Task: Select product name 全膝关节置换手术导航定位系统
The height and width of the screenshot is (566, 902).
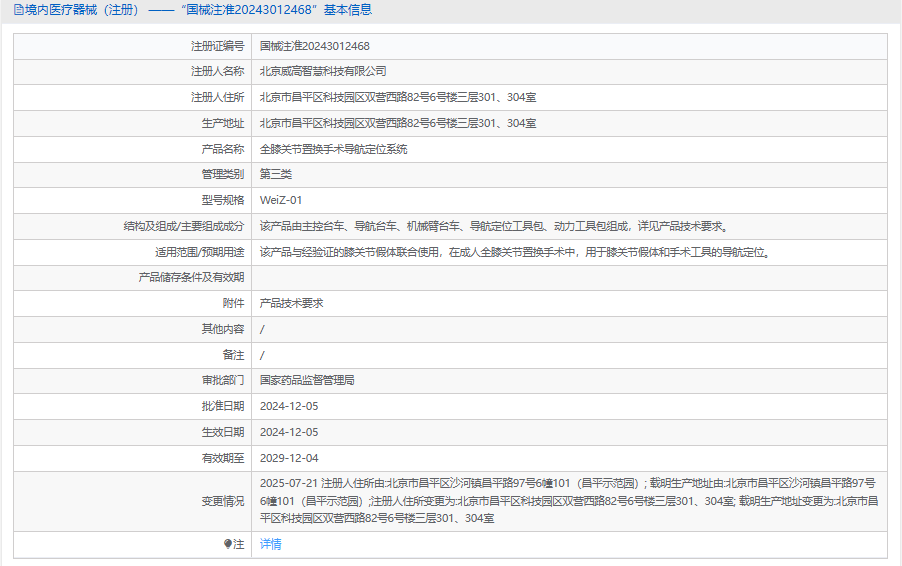Action: tap(333, 149)
